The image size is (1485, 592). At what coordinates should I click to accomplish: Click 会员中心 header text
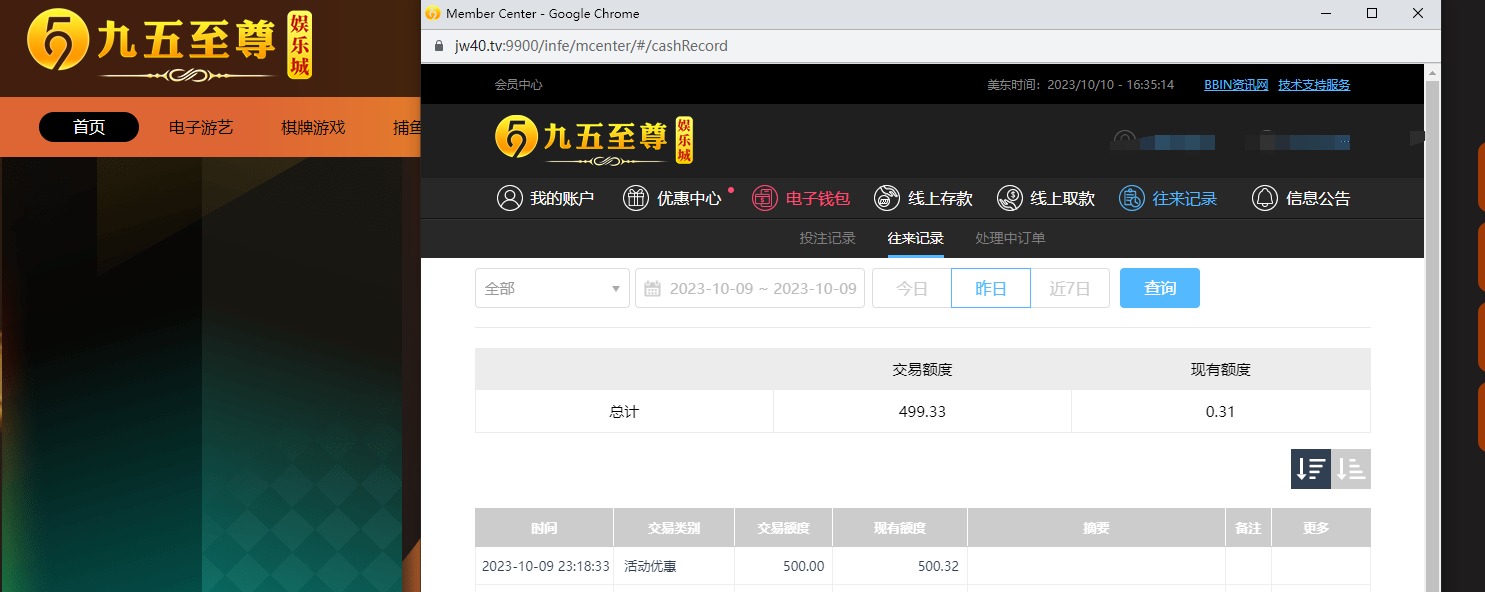519,85
